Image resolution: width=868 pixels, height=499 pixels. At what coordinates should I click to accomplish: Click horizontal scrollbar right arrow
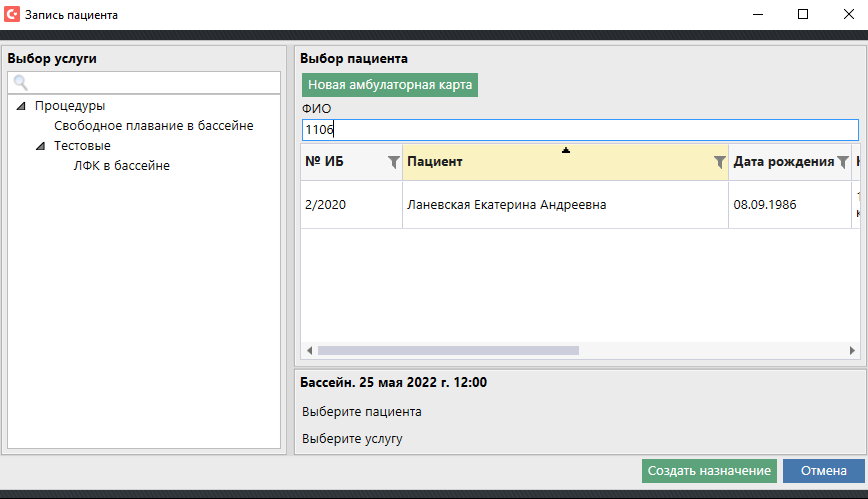pos(851,351)
